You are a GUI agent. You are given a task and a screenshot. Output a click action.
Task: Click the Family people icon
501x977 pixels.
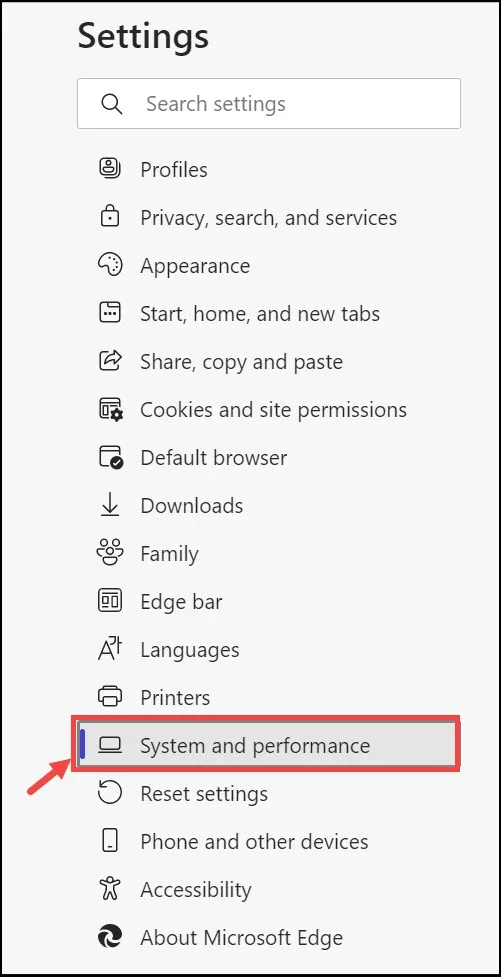point(110,553)
